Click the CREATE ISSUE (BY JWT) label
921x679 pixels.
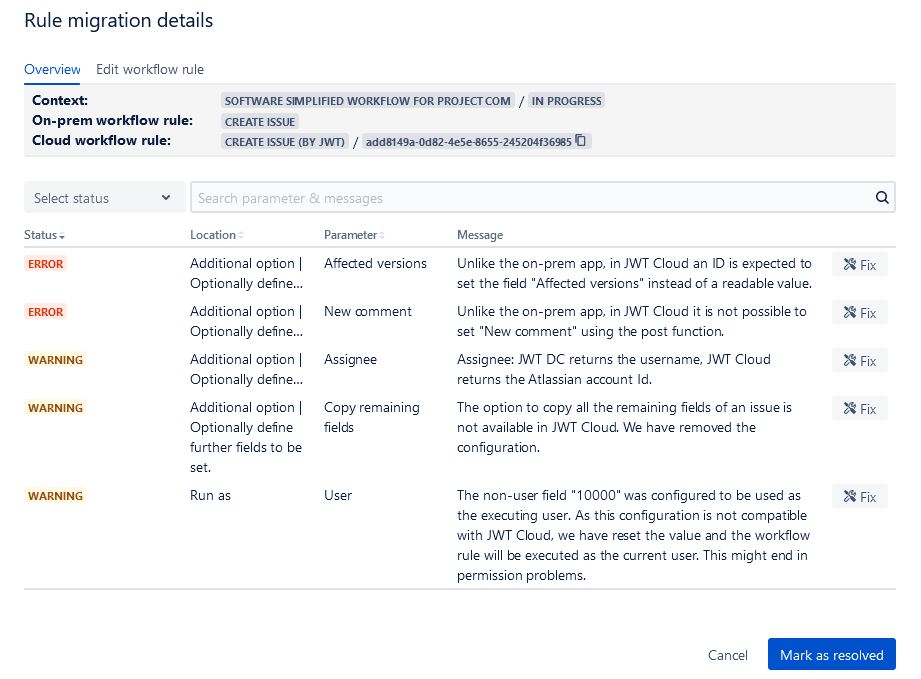[284, 142]
